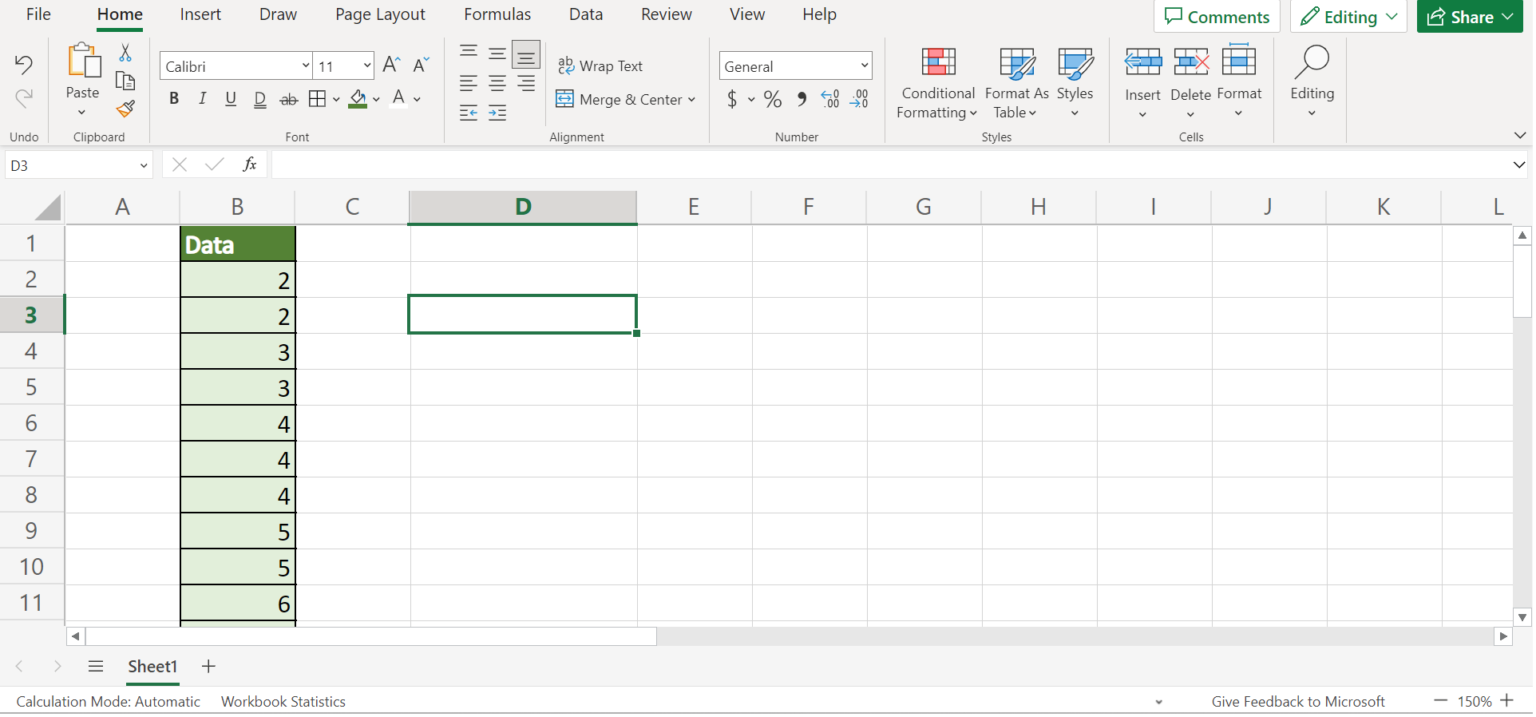
Task: Enable Wrap Text for the cell
Action: [x=601, y=65]
